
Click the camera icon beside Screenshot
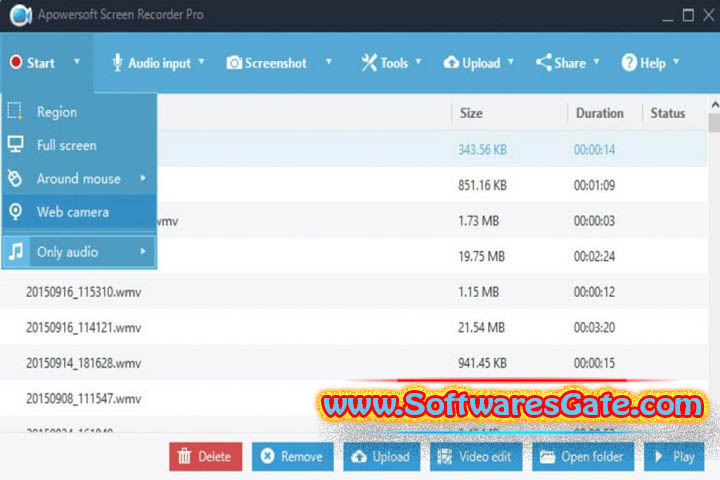(234, 62)
